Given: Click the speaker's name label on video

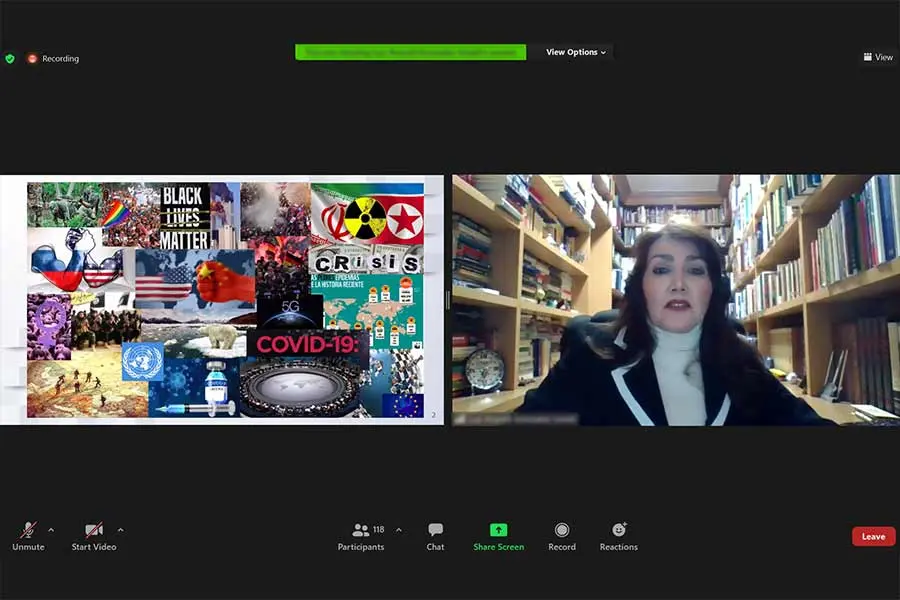Looking at the screenshot, I should [515, 419].
